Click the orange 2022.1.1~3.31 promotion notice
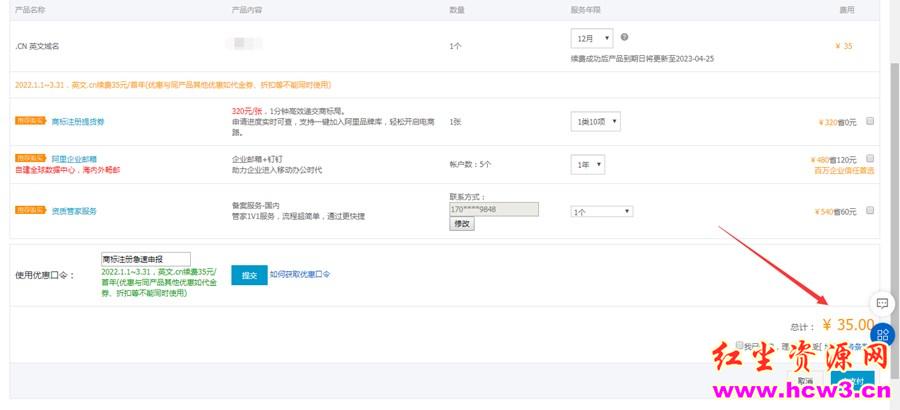Image resolution: width=900 pixels, height=410 pixels. 173,85
